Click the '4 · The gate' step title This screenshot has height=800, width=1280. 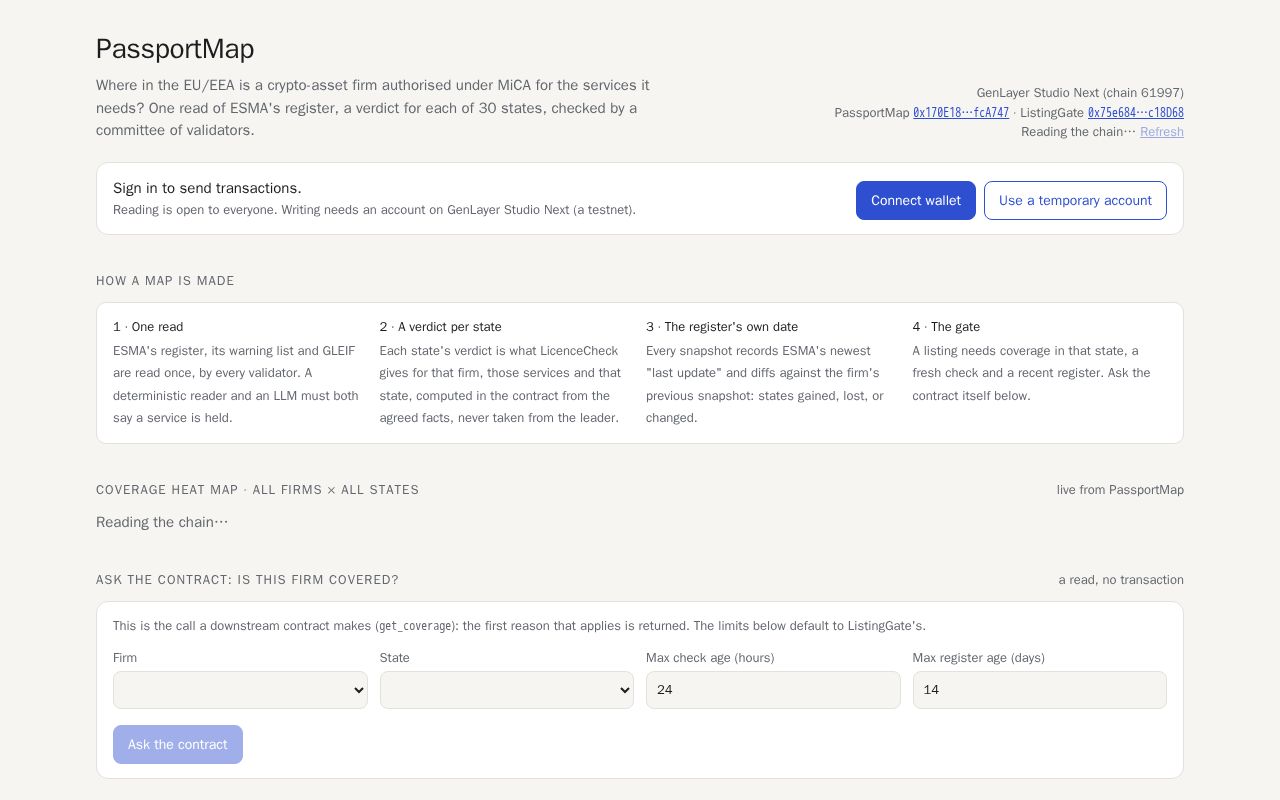point(946,327)
